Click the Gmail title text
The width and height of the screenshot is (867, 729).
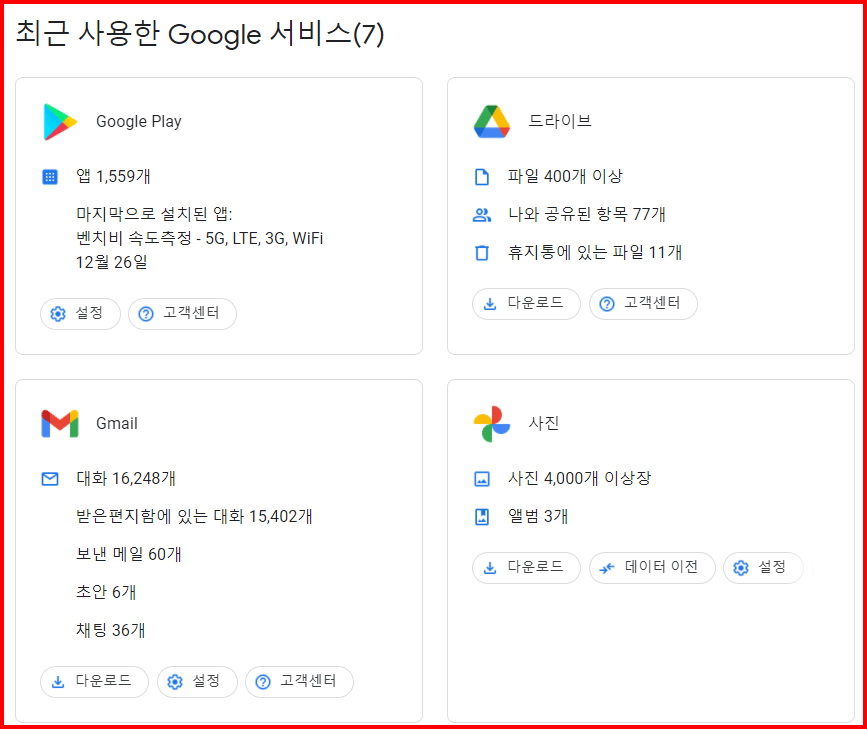117,424
